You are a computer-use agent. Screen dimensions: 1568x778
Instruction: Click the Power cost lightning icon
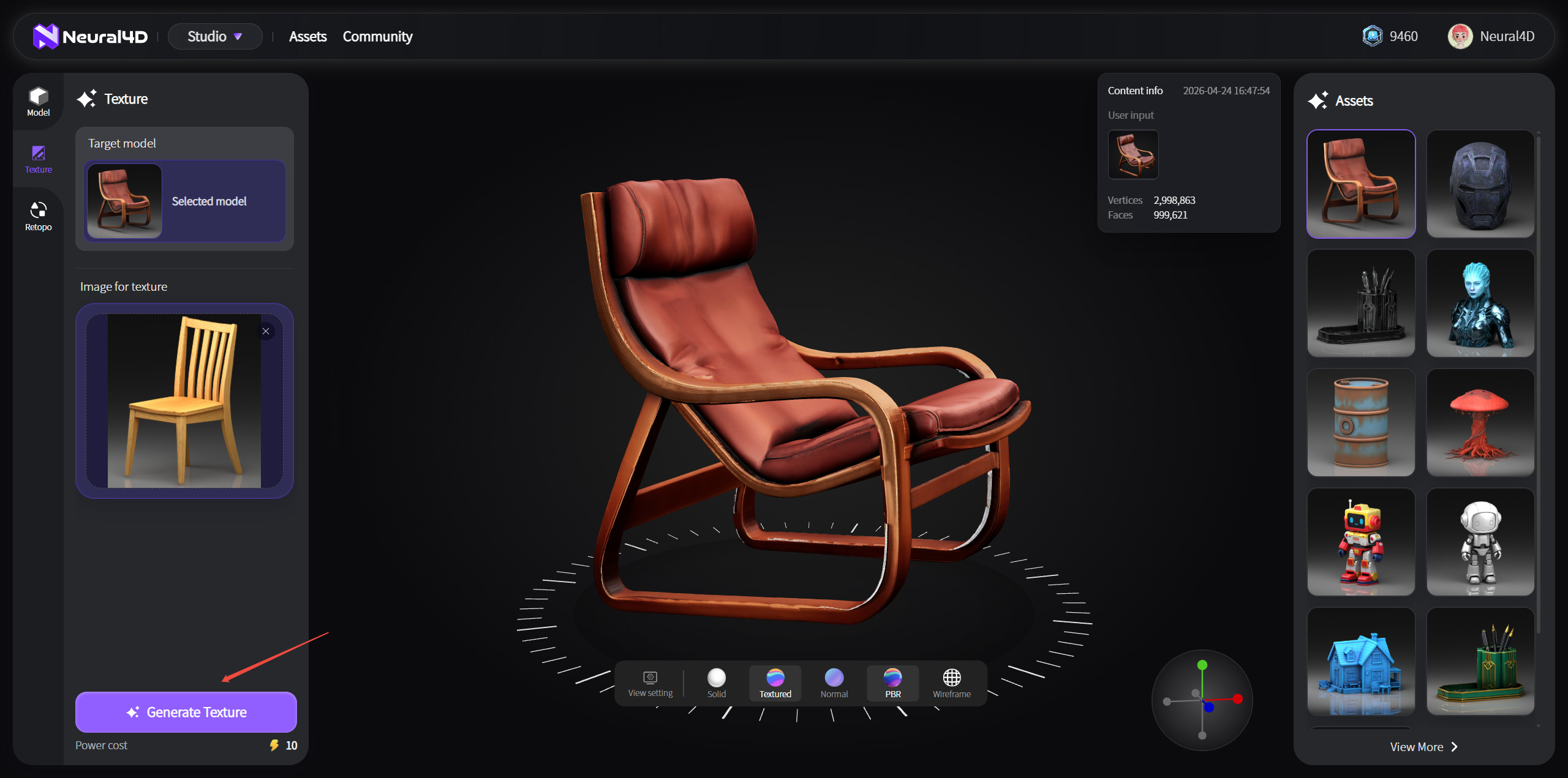click(274, 745)
